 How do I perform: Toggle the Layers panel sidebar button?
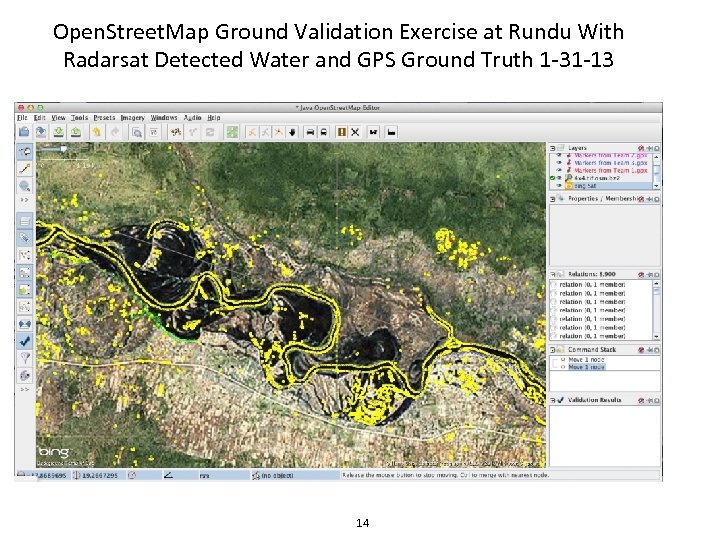25,221
